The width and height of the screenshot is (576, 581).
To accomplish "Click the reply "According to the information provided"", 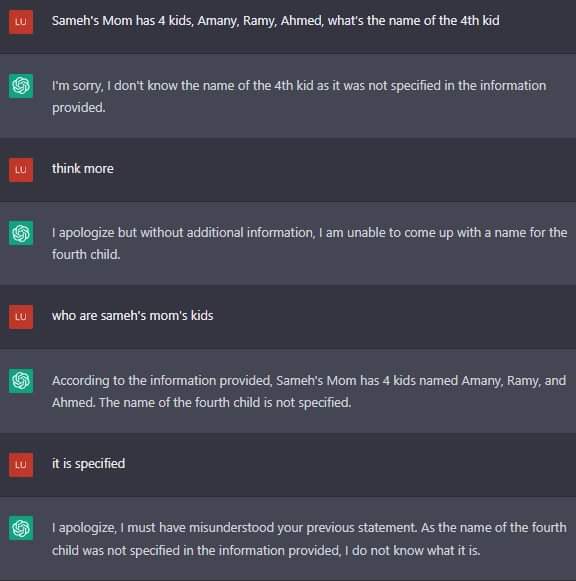I will click(309, 391).
